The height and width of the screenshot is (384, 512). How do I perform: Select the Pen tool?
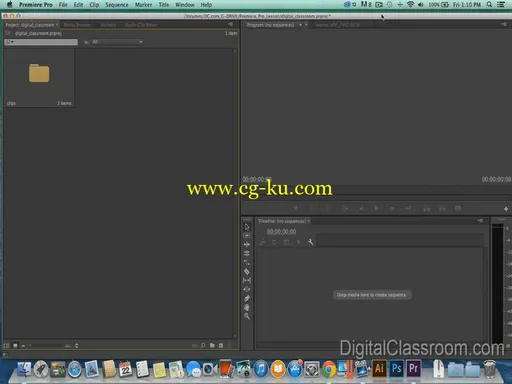(247, 298)
